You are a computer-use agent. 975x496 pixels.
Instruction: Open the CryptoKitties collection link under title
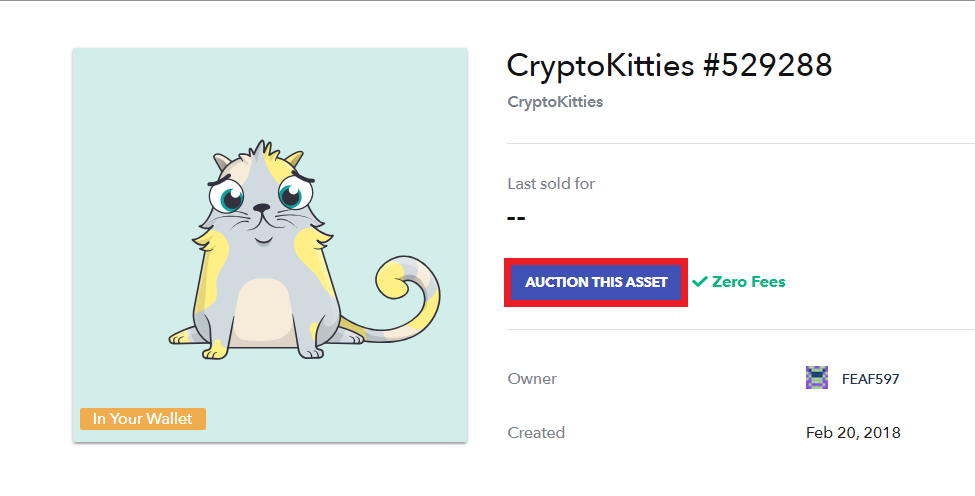tap(555, 102)
